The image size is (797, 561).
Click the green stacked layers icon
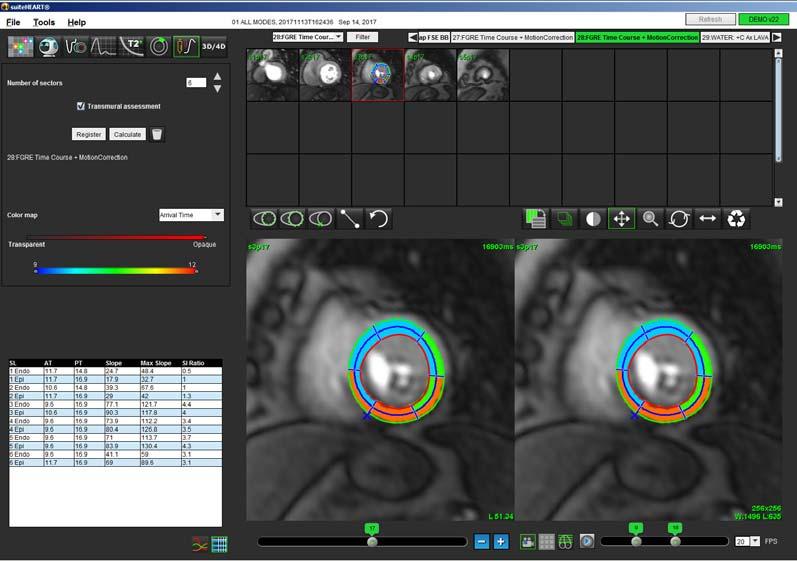[564, 219]
